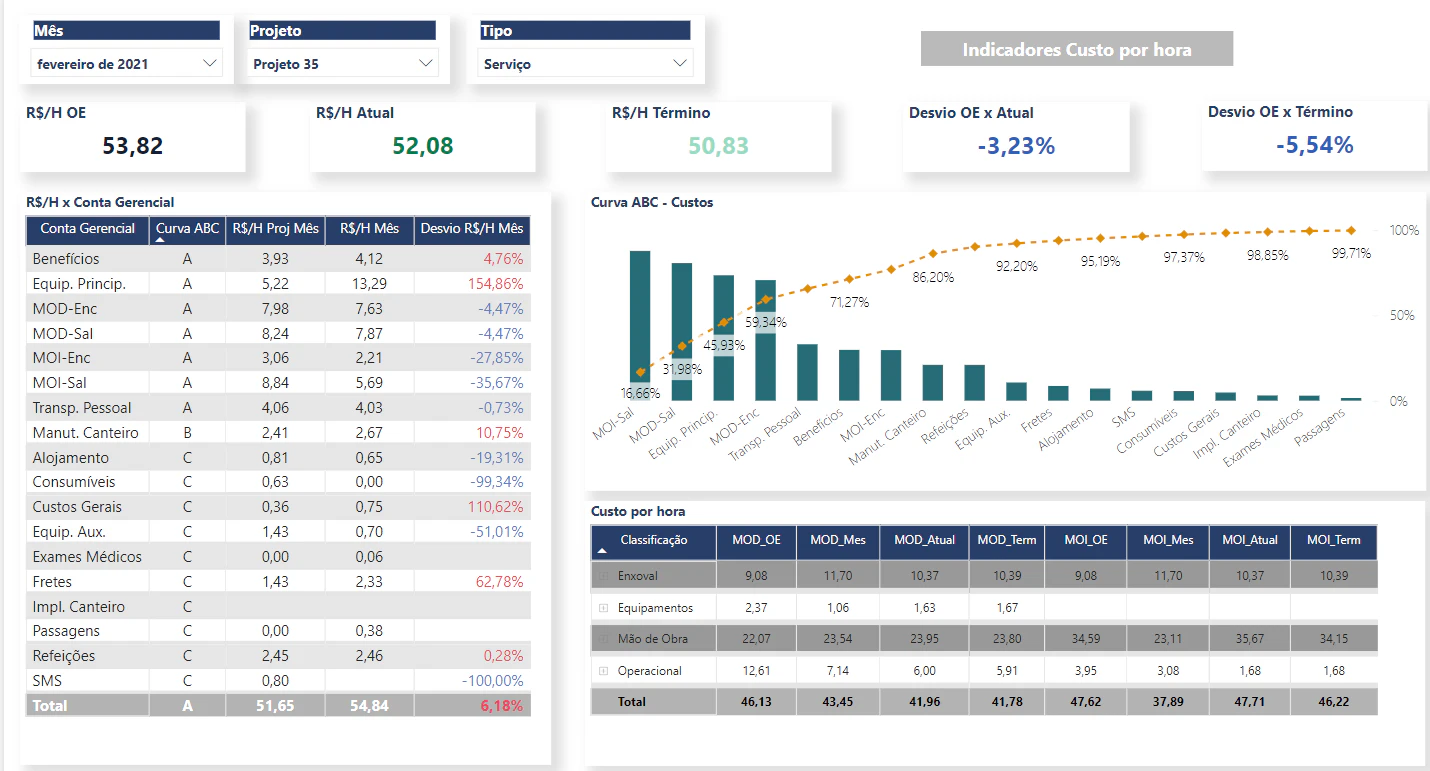Viewport: 1430px width, 771px height.
Task: Click the MOI_OE column header
Action: [1086, 541]
